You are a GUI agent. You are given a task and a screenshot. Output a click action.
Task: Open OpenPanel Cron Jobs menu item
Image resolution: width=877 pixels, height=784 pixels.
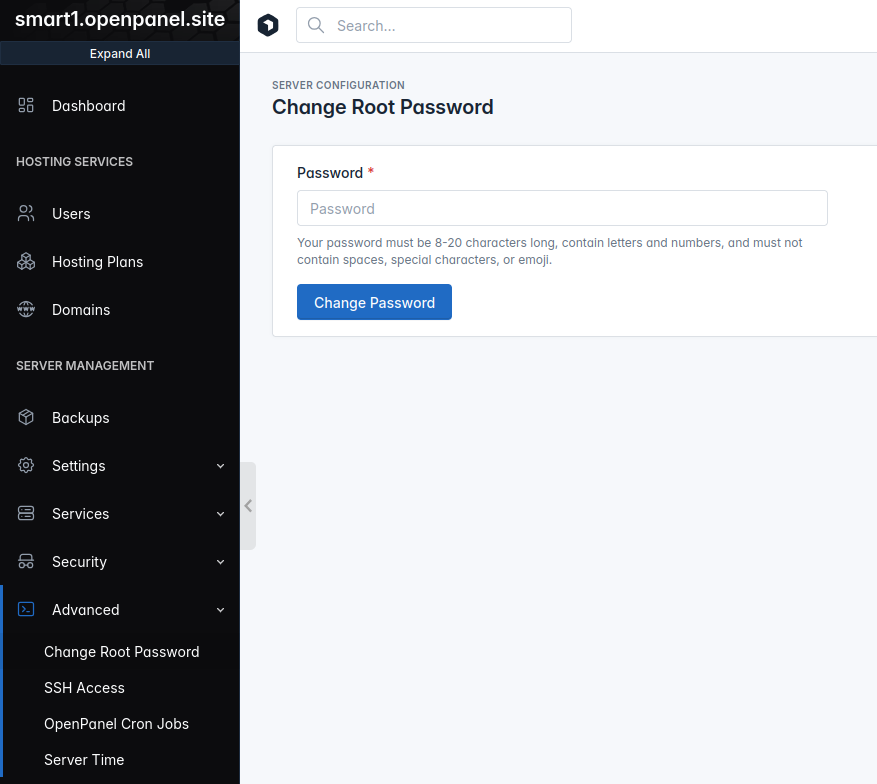coord(116,724)
